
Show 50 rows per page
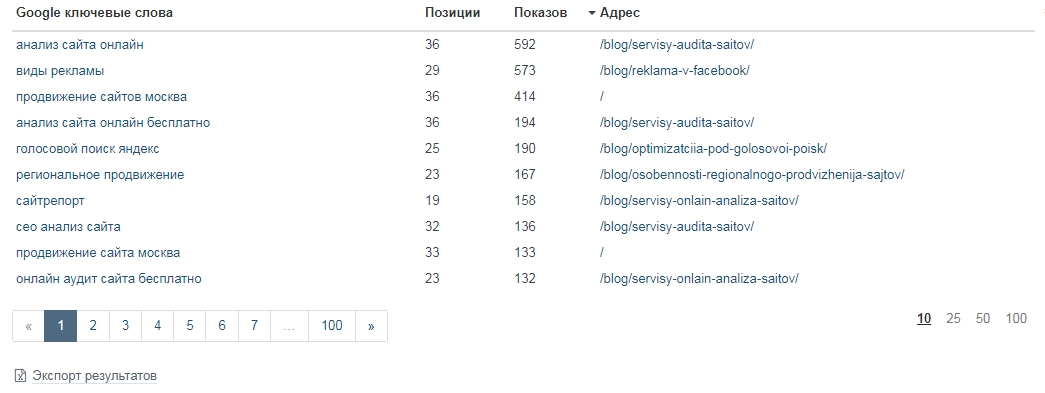[982, 319]
